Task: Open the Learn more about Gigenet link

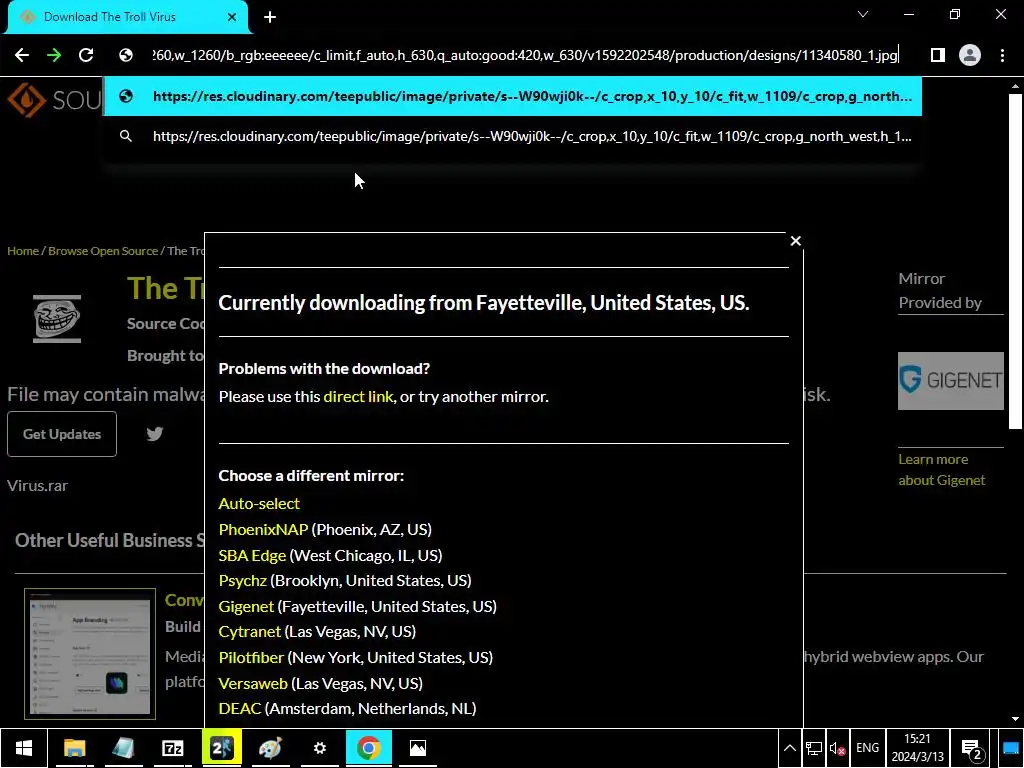Action: point(941,470)
